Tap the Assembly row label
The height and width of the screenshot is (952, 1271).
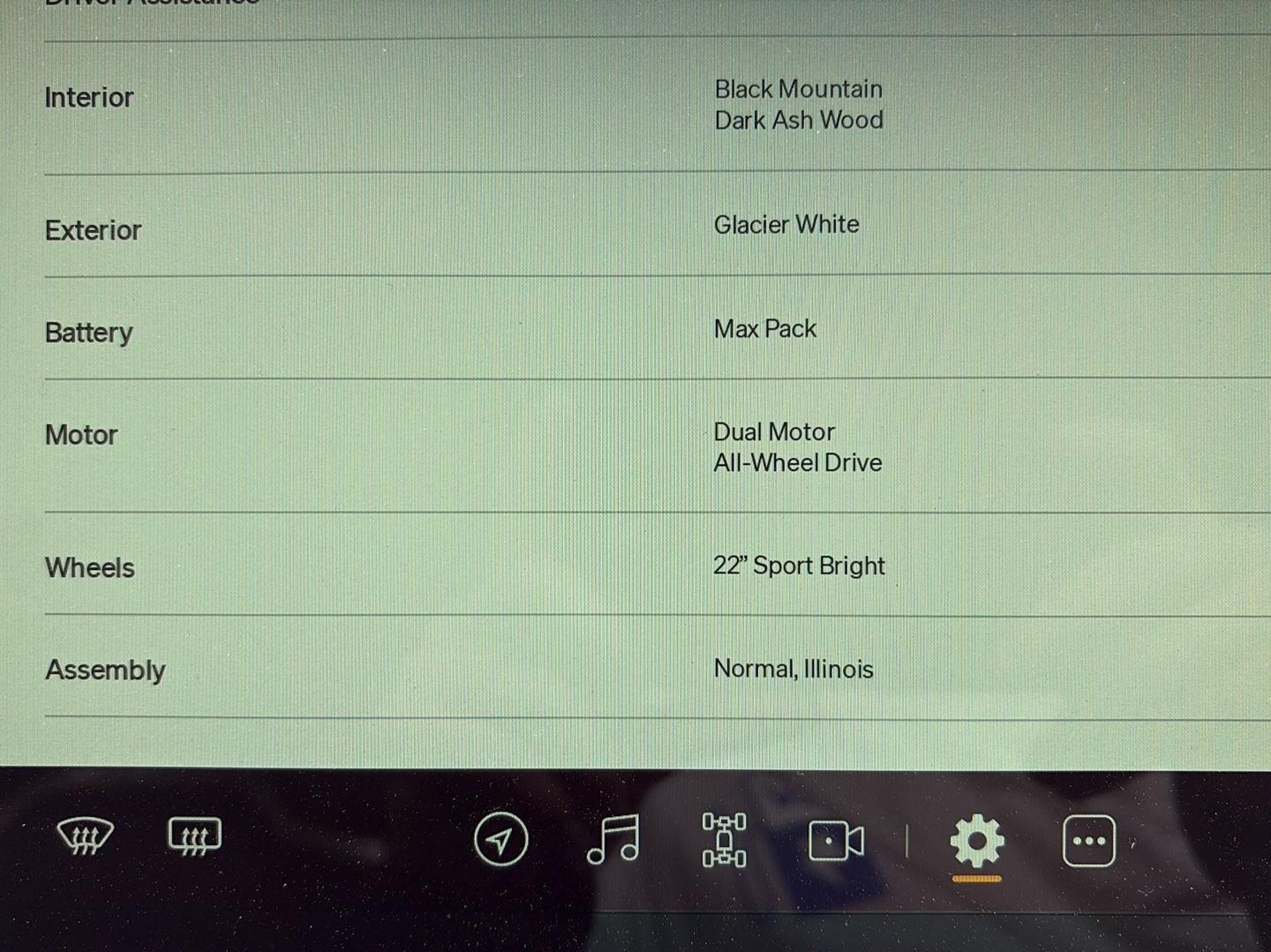[105, 671]
